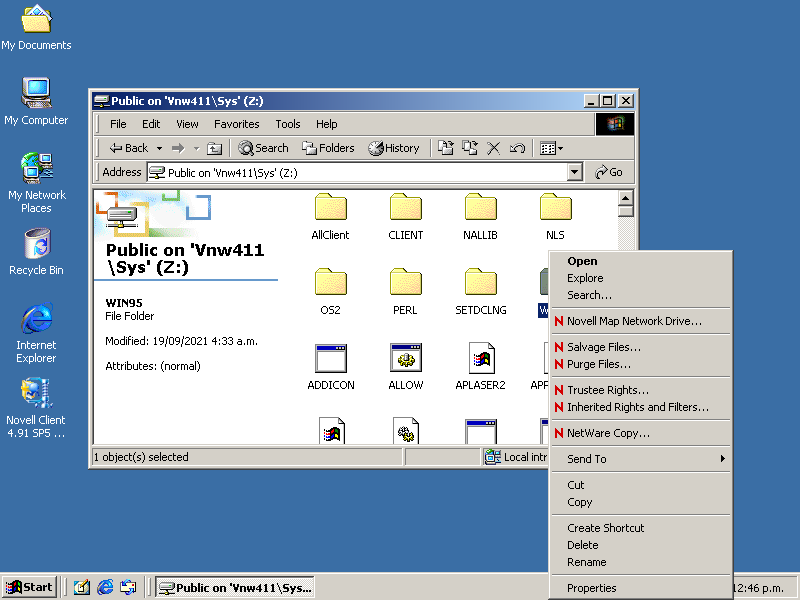The height and width of the screenshot is (600, 800).
Task: Go forward with the Forward arrow
Action: coord(178,148)
